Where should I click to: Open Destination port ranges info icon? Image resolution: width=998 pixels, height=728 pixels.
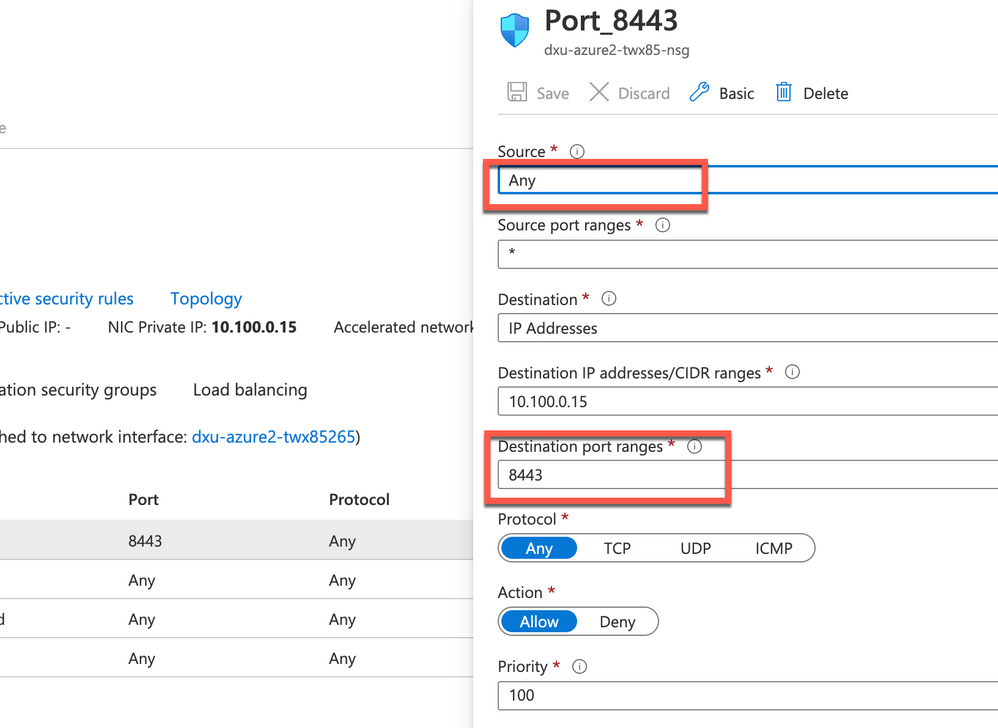click(x=694, y=447)
